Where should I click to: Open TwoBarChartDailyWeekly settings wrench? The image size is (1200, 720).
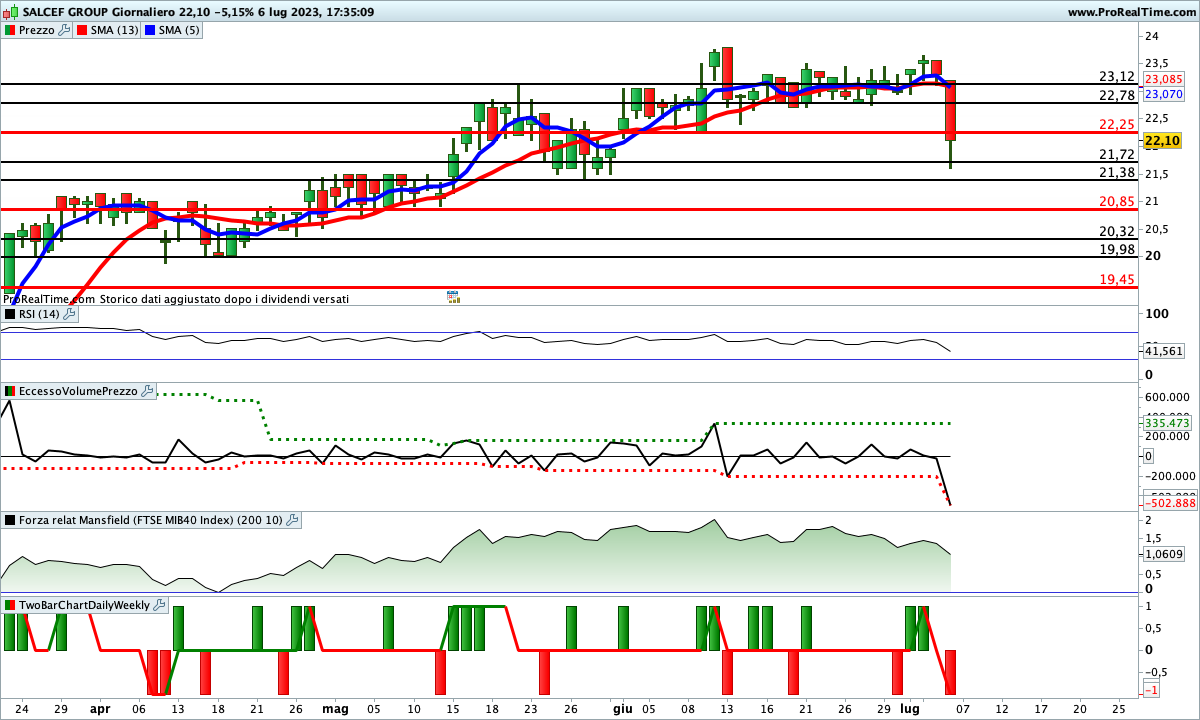(x=160, y=605)
